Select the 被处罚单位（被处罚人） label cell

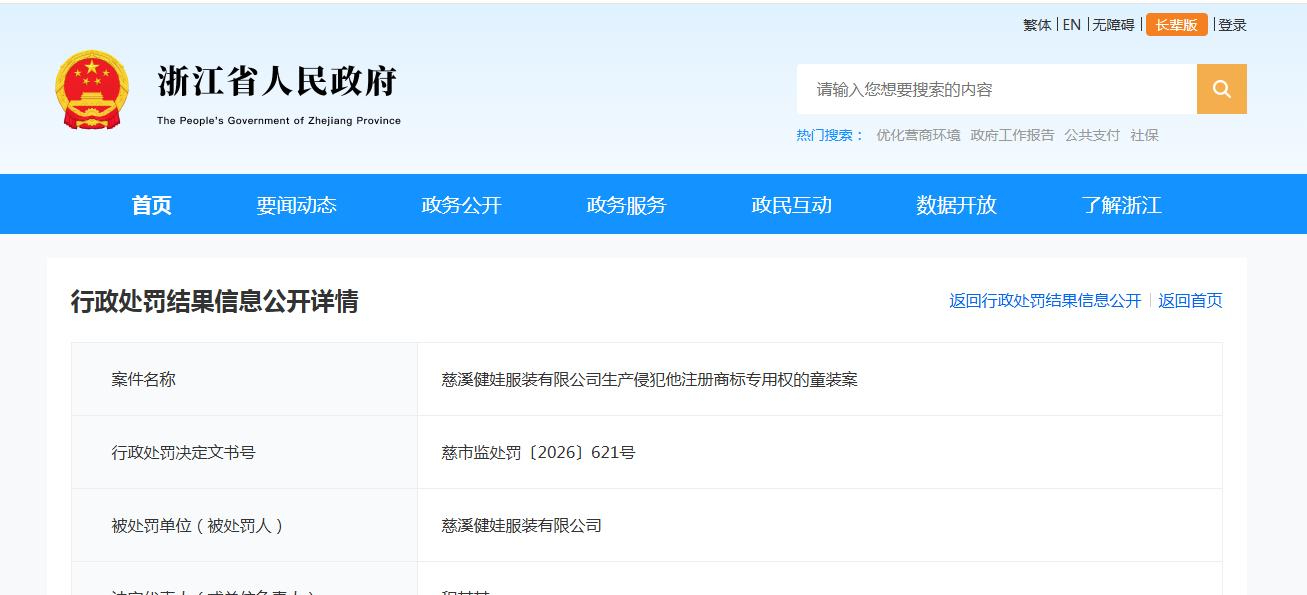click(x=244, y=525)
